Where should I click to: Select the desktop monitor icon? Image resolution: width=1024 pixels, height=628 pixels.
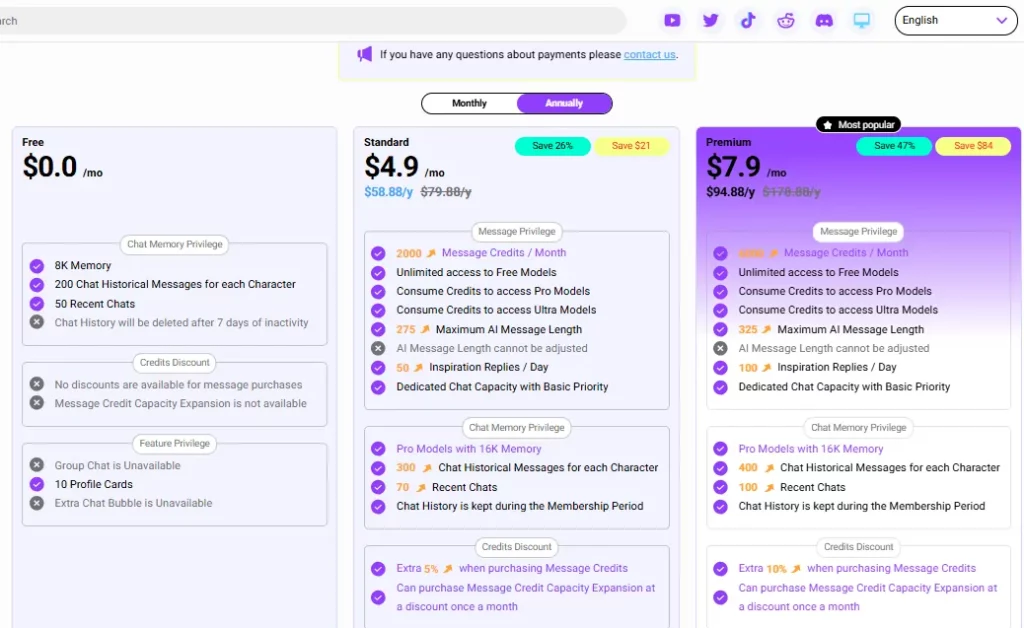pos(861,20)
